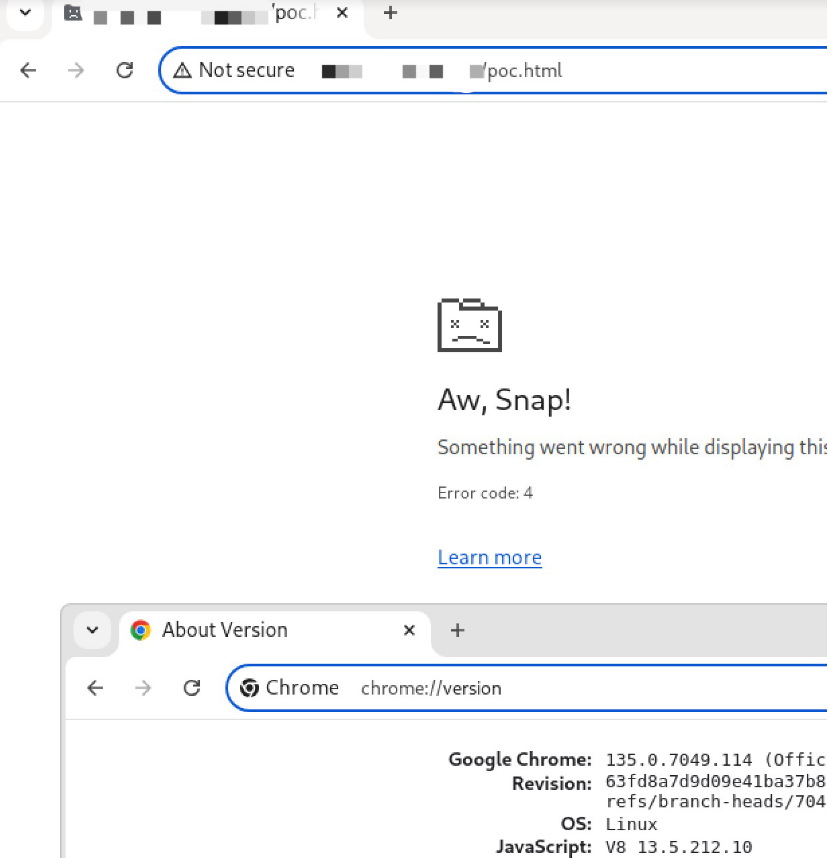This screenshot has width=829, height=858.
Task: Go back in the poc.html window
Action: pyautogui.click(x=28, y=70)
